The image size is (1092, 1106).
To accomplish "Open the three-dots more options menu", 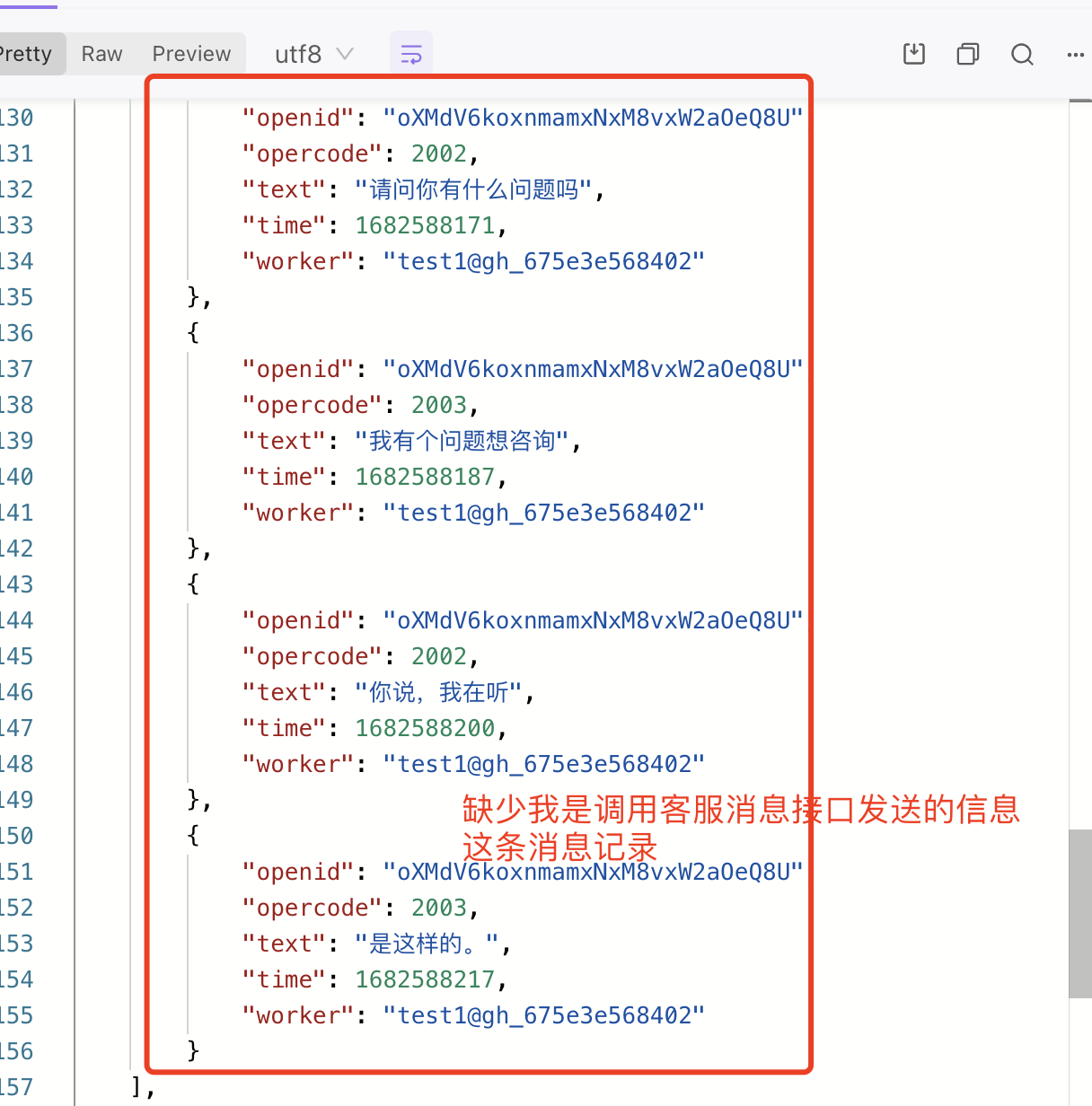I will [x=1076, y=55].
